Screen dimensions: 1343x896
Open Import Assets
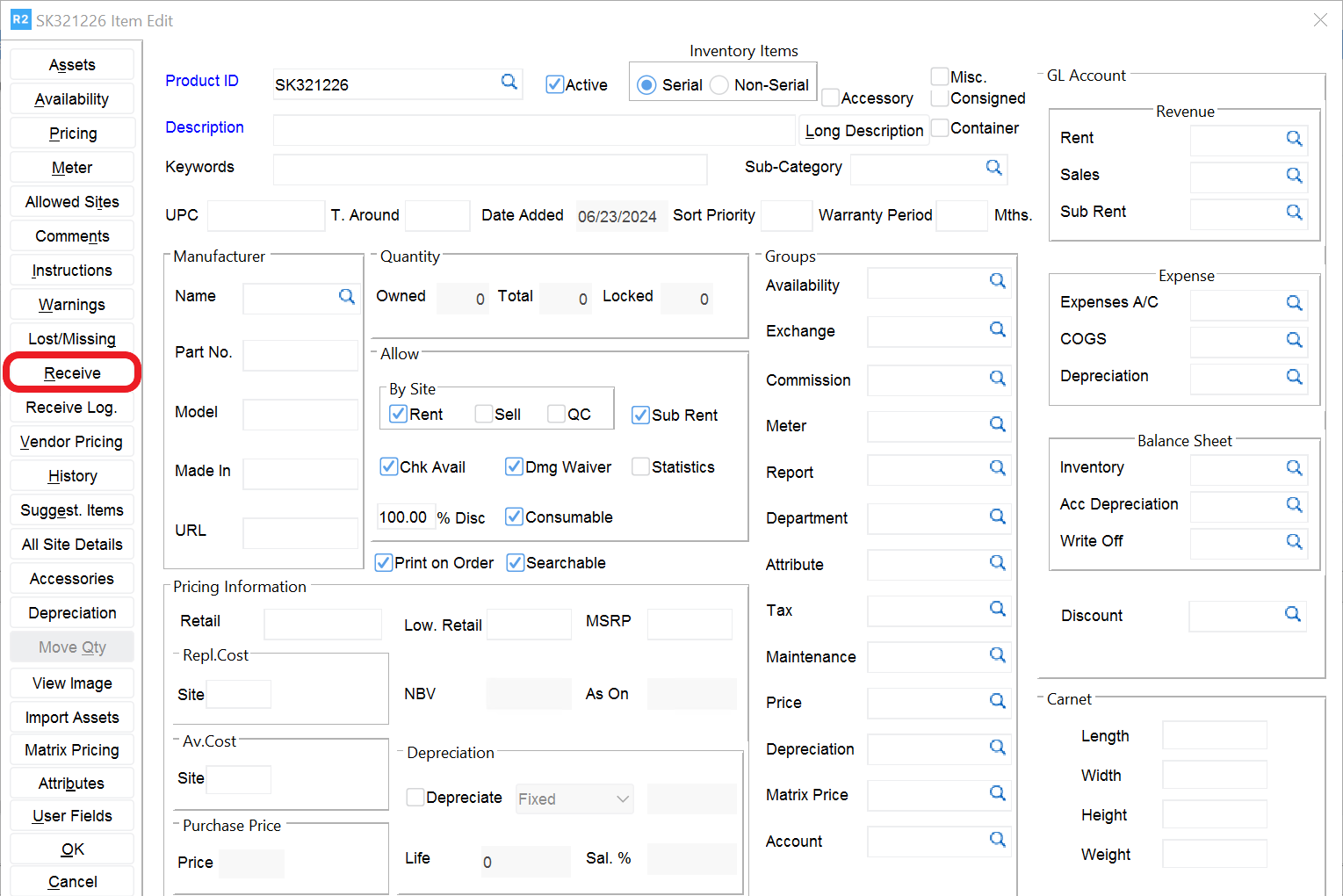(x=72, y=718)
